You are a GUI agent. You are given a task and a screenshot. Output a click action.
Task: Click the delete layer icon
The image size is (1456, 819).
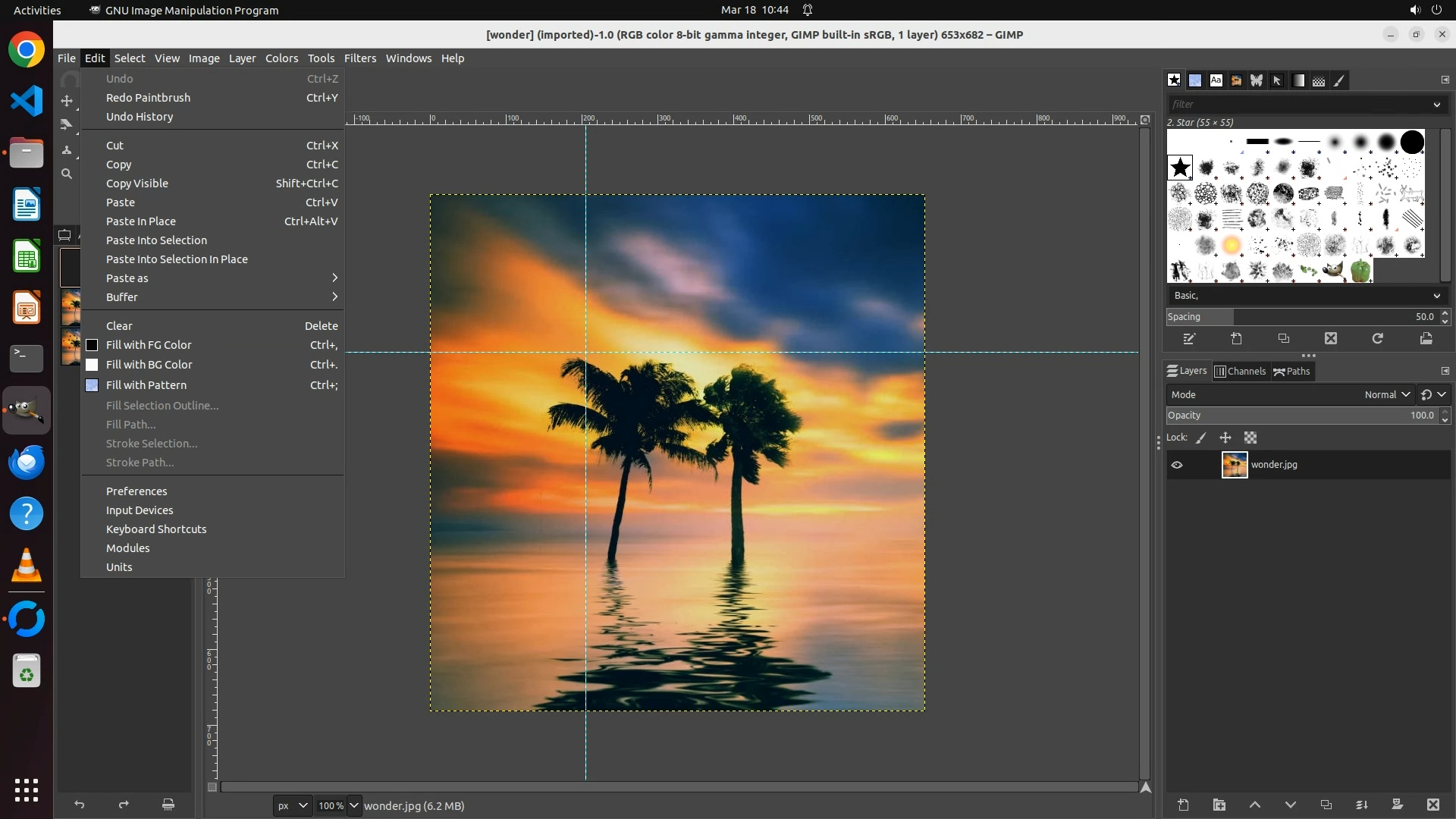[x=1432, y=805]
